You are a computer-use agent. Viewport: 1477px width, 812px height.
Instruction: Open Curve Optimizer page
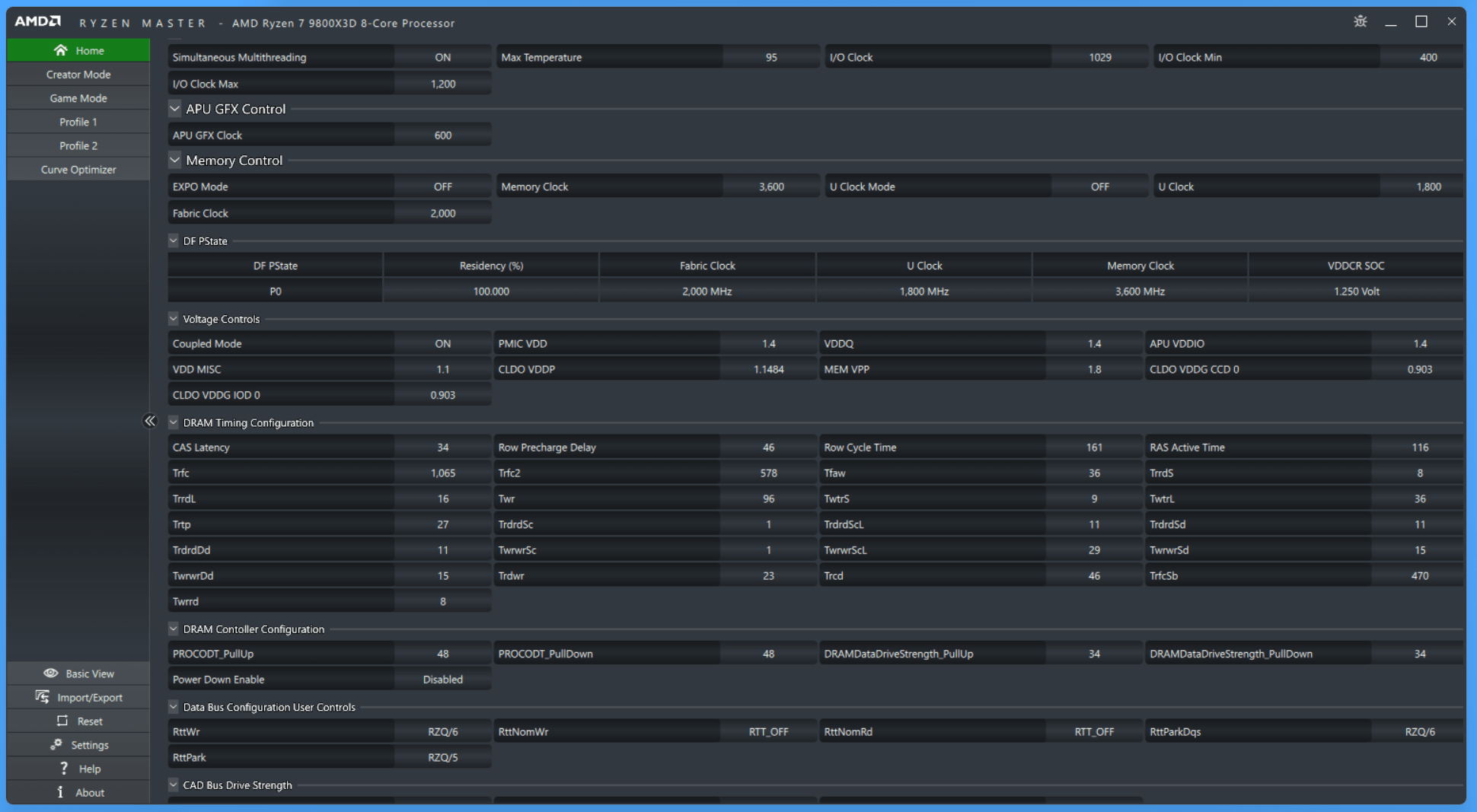click(78, 169)
